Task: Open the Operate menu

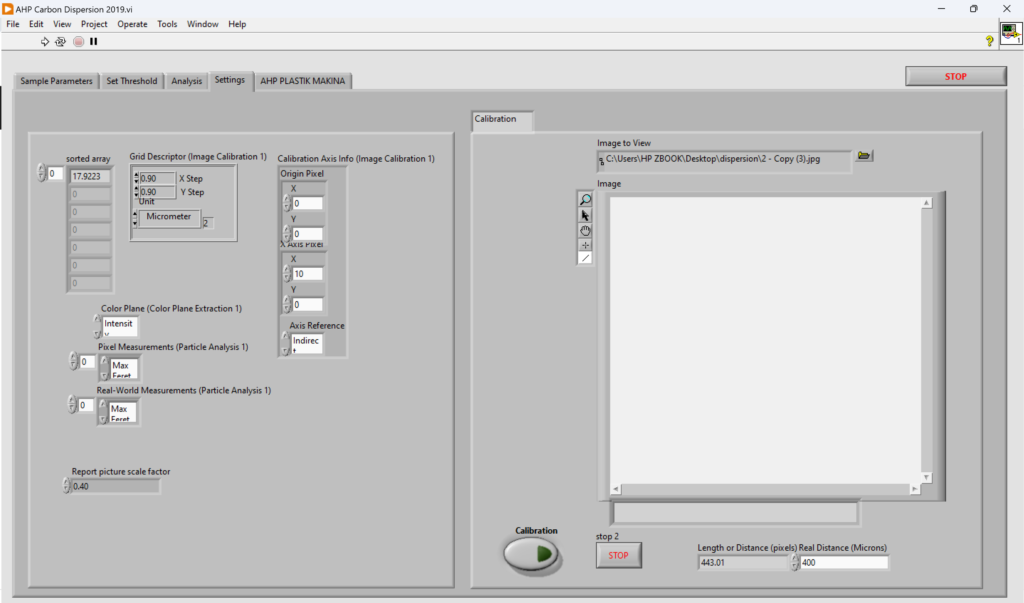Action: click(133, 24)
